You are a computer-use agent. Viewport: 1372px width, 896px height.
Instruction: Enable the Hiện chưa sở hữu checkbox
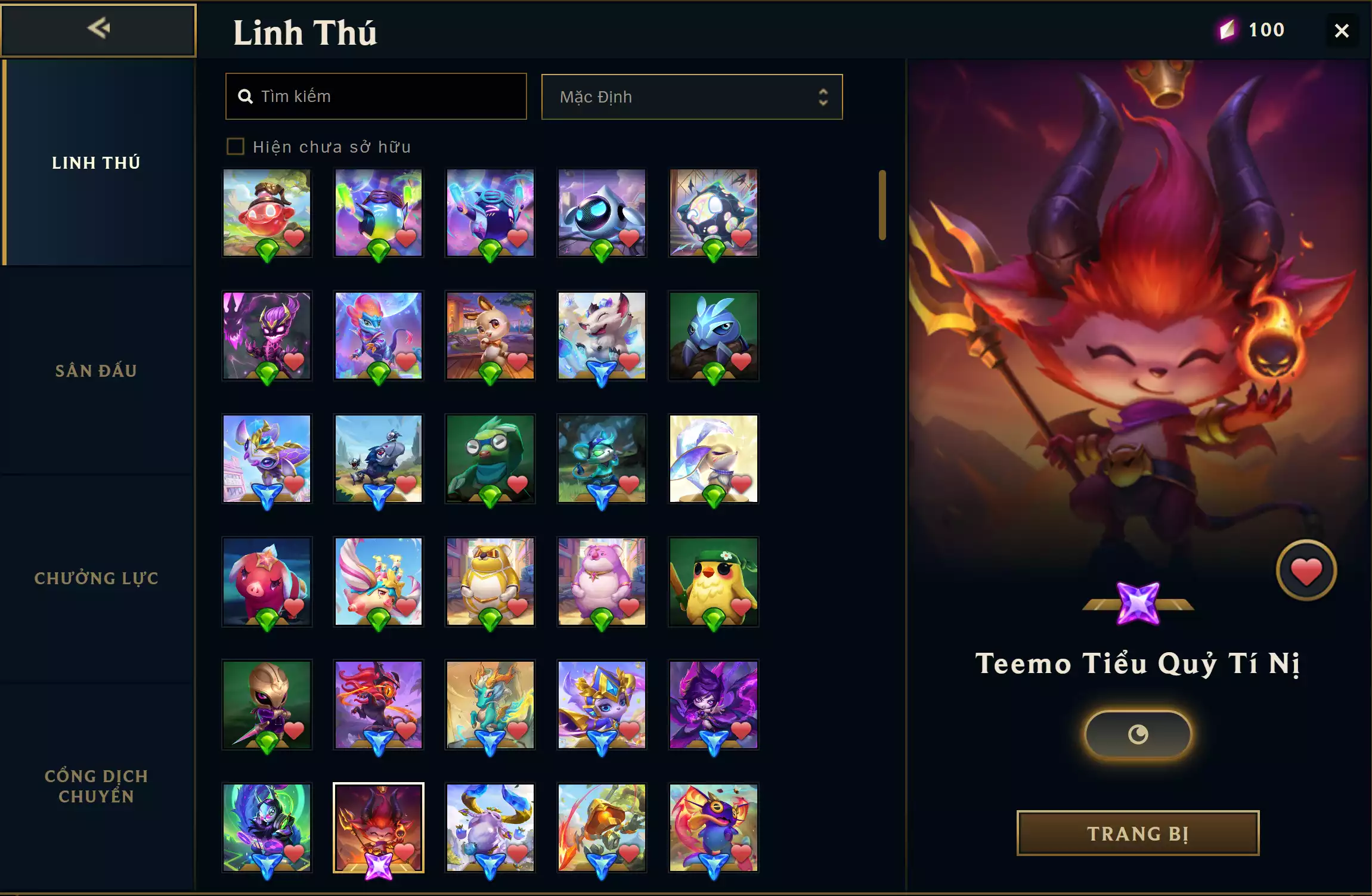[x=236, y=147]
